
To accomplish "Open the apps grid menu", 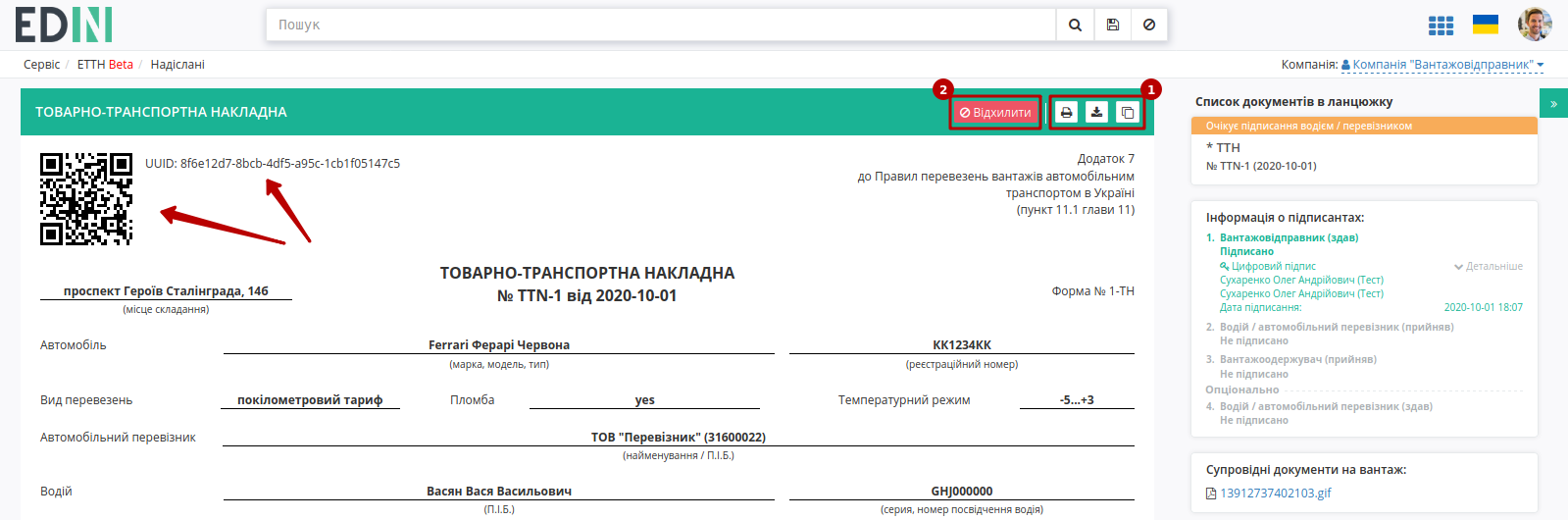I will click(x=1441, y=26).
